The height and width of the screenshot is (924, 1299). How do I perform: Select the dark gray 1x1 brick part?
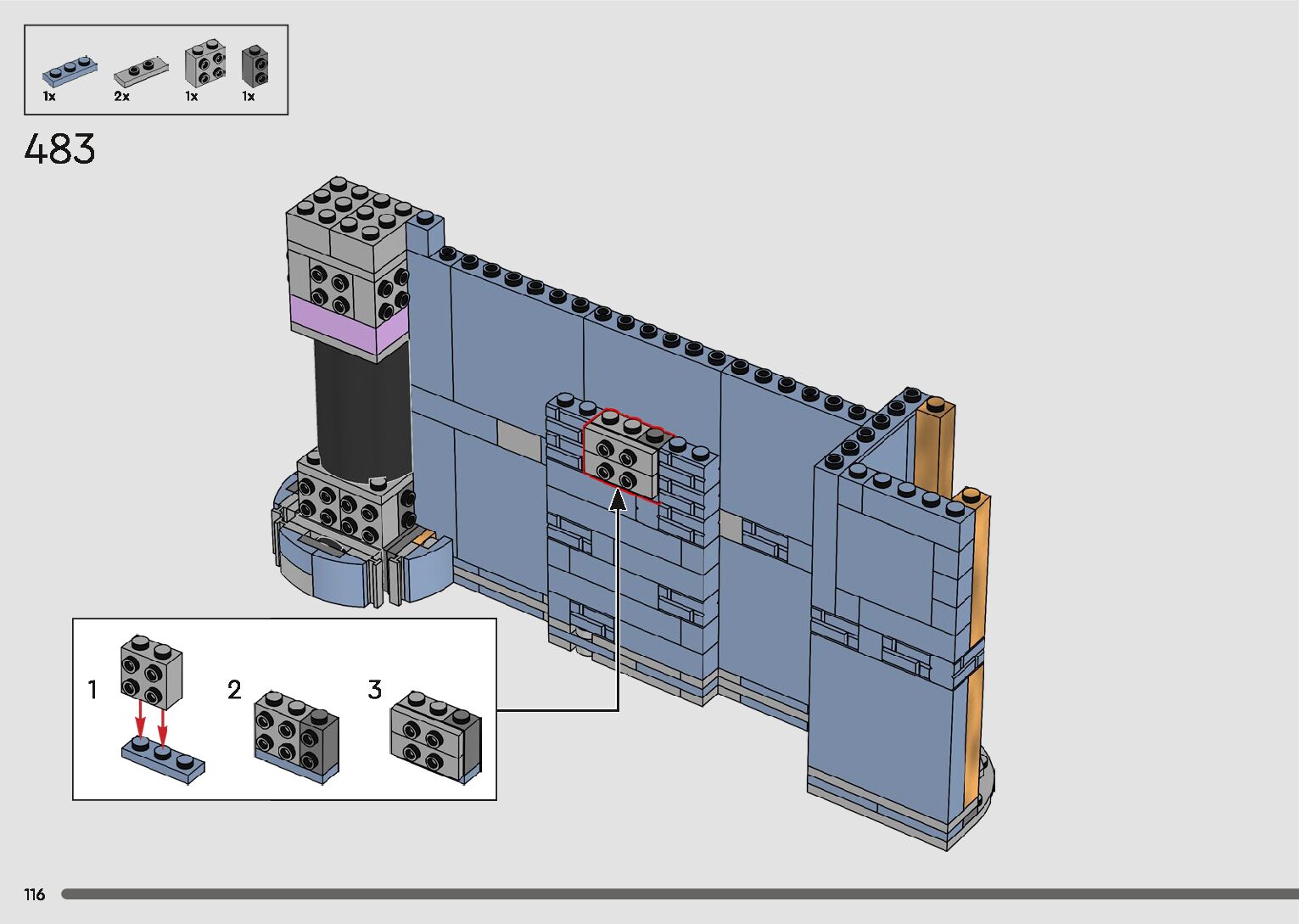point(255,64)
